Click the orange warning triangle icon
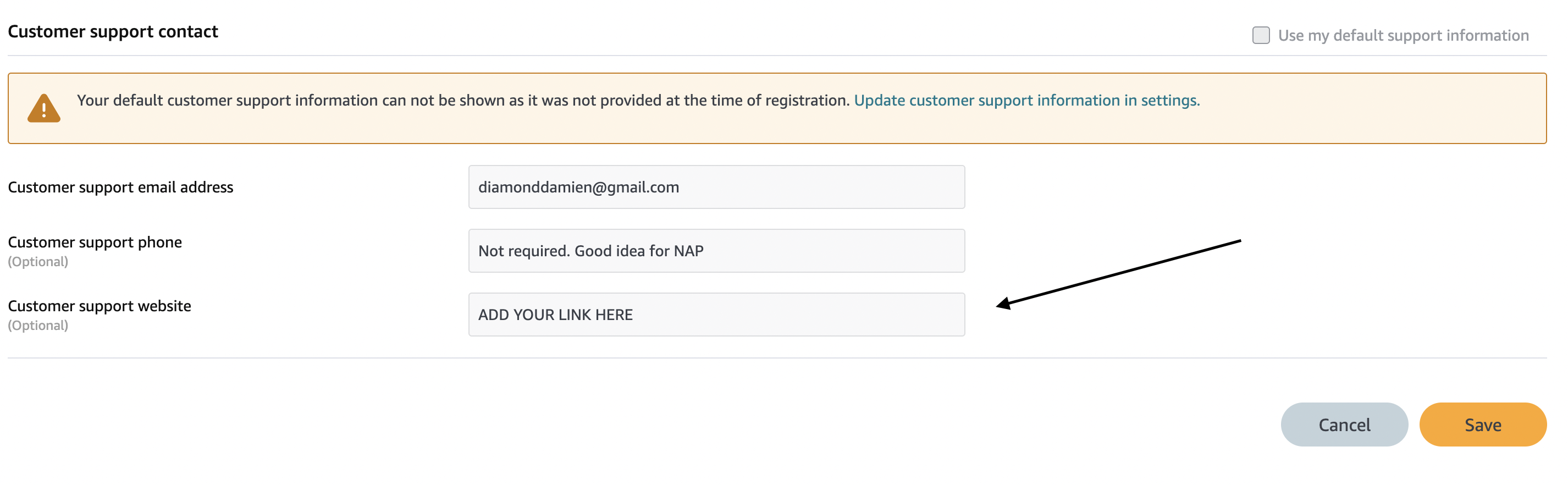Screen dimensions: 1568x485 coord(44,108)
